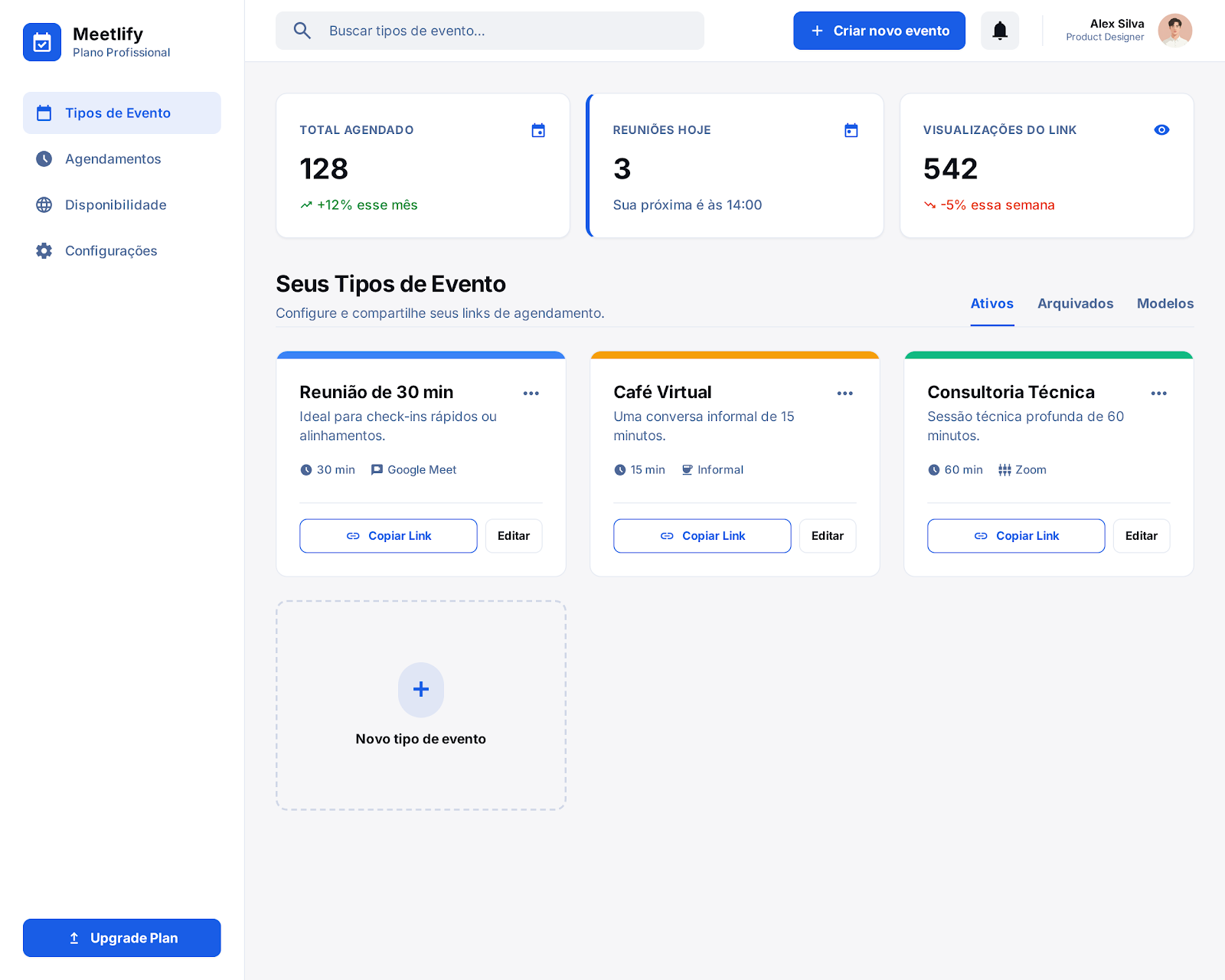Open Alex Silva's profile avatar
The height and width of the screenshot is (980, 1225).
pyautogui.click(x=1174, y=31)
